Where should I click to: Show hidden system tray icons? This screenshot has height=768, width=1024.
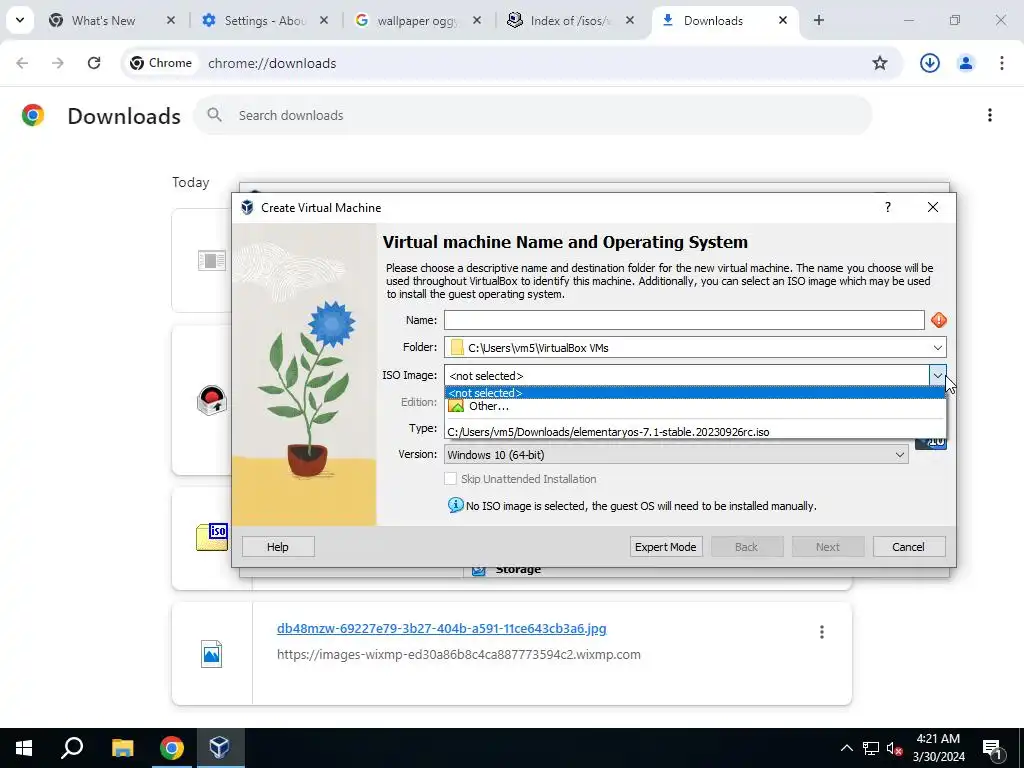846,748
